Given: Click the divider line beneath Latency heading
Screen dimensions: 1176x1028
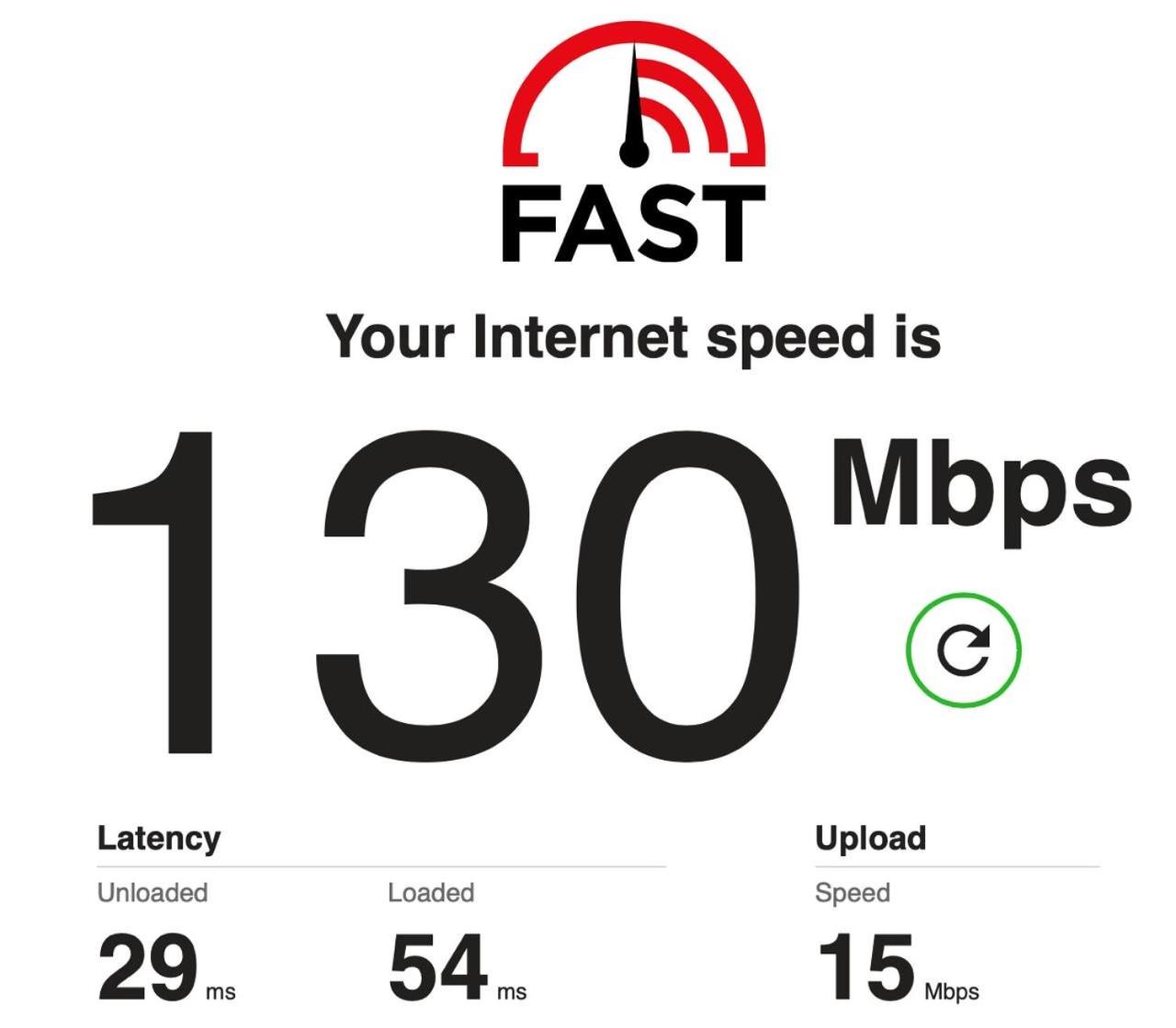Looking at the screenshot, I should [381, 866].
